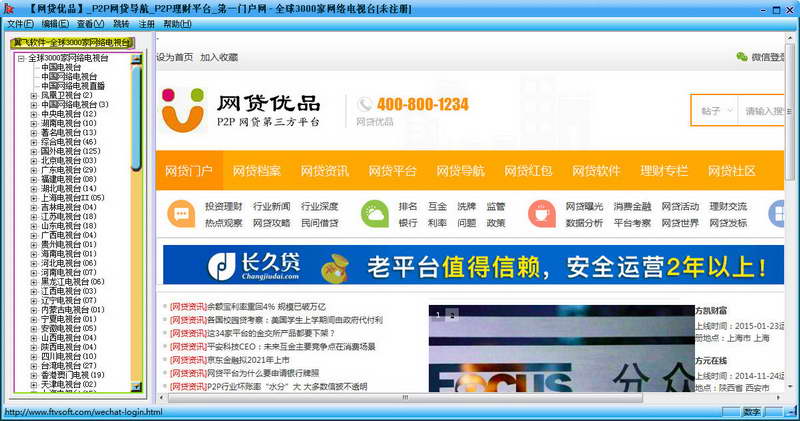Click the application icon in the title bar
800x421 pixels.
(x=9, y=9)
